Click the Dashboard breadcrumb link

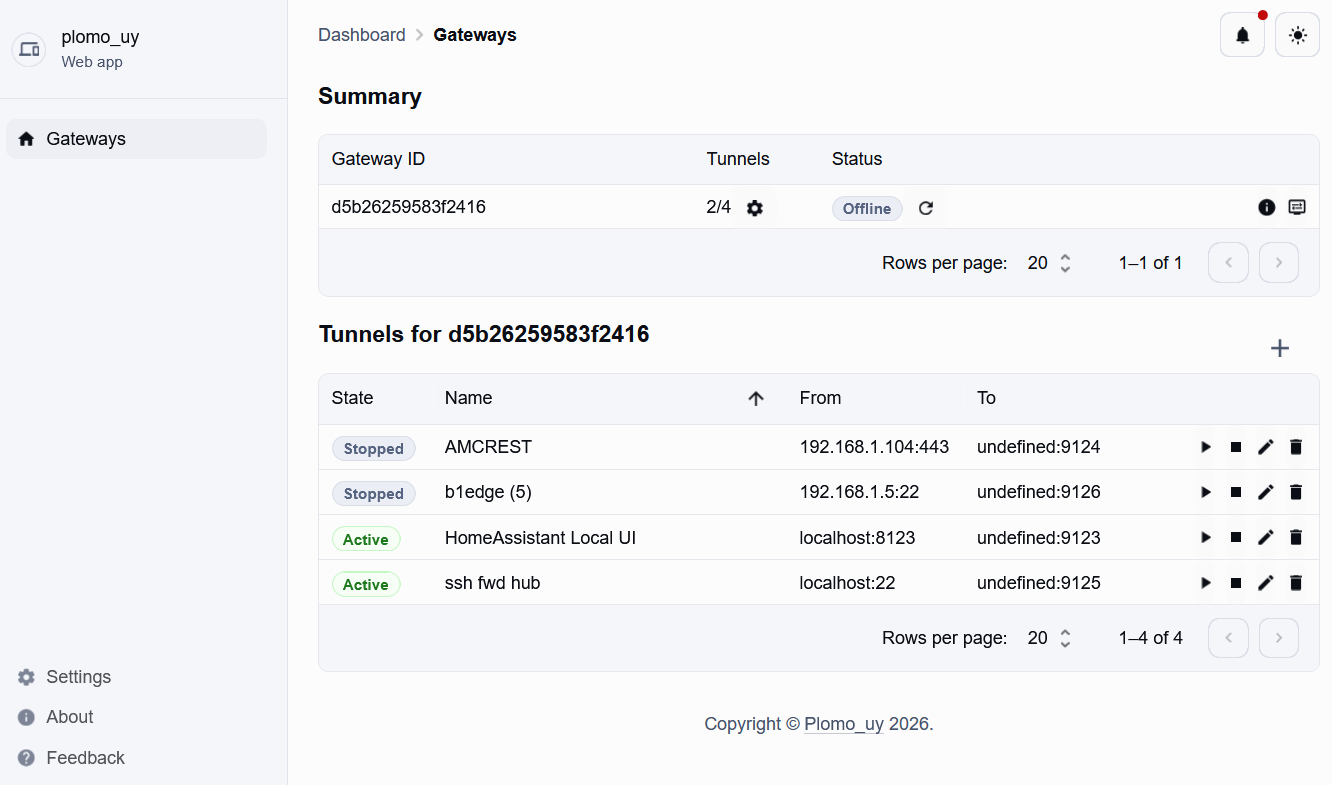pos(361,35)
